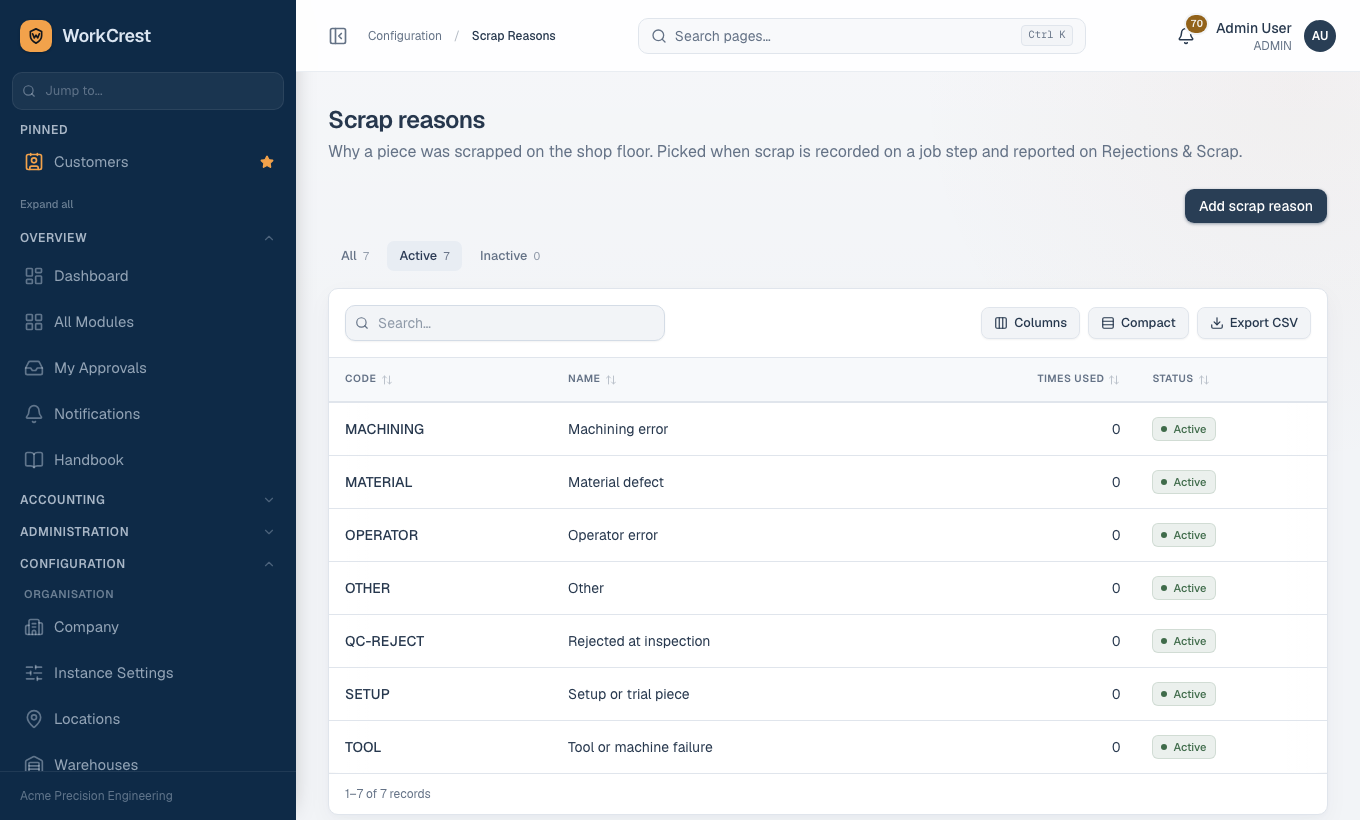This screenshot has width=1360, height=820.
Task: Expand the Administration sidebar section
Action: pyautogui.click(x=148, y=532)
